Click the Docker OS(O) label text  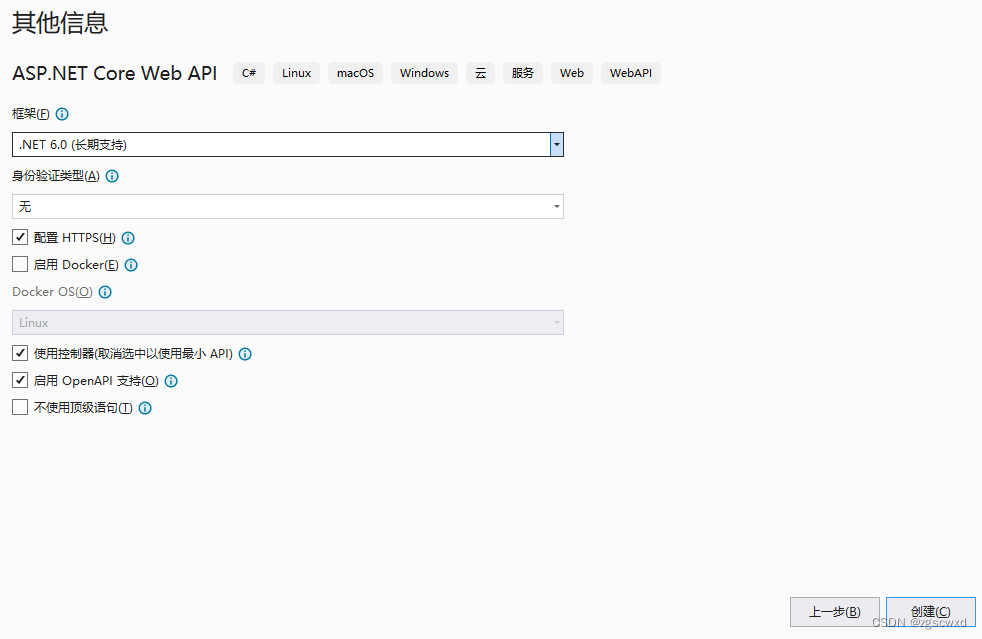tap(53, 292)
